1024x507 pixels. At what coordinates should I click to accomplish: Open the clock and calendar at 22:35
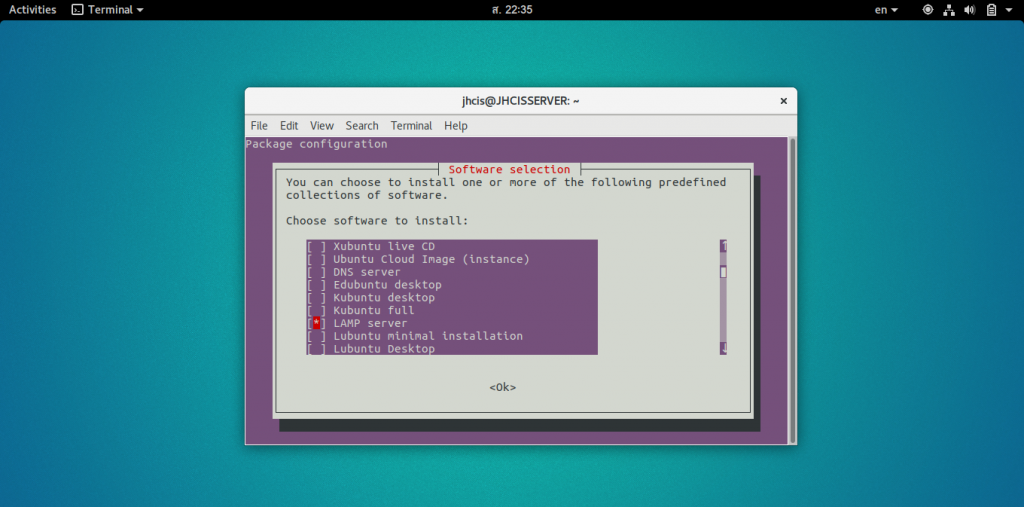[511, 10]
